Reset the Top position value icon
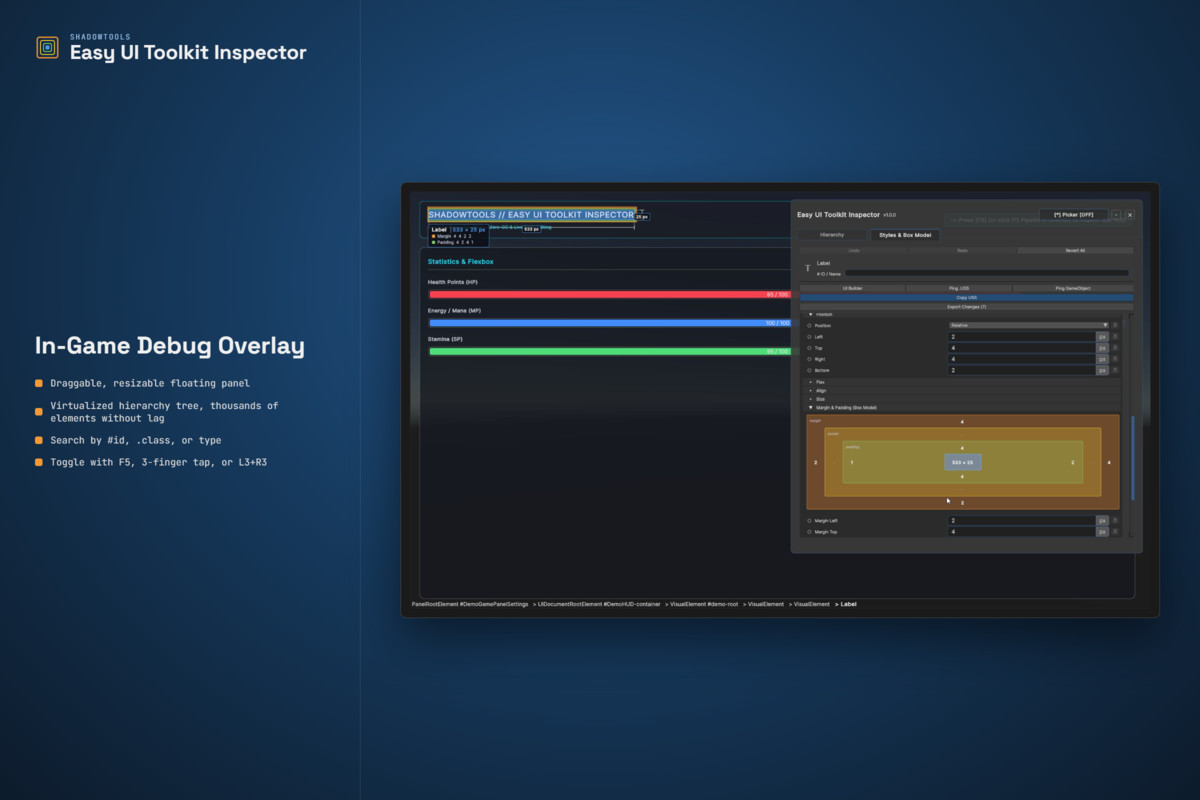The width and height of the screenshot is (1200, 800). (x=1115, y=348)
